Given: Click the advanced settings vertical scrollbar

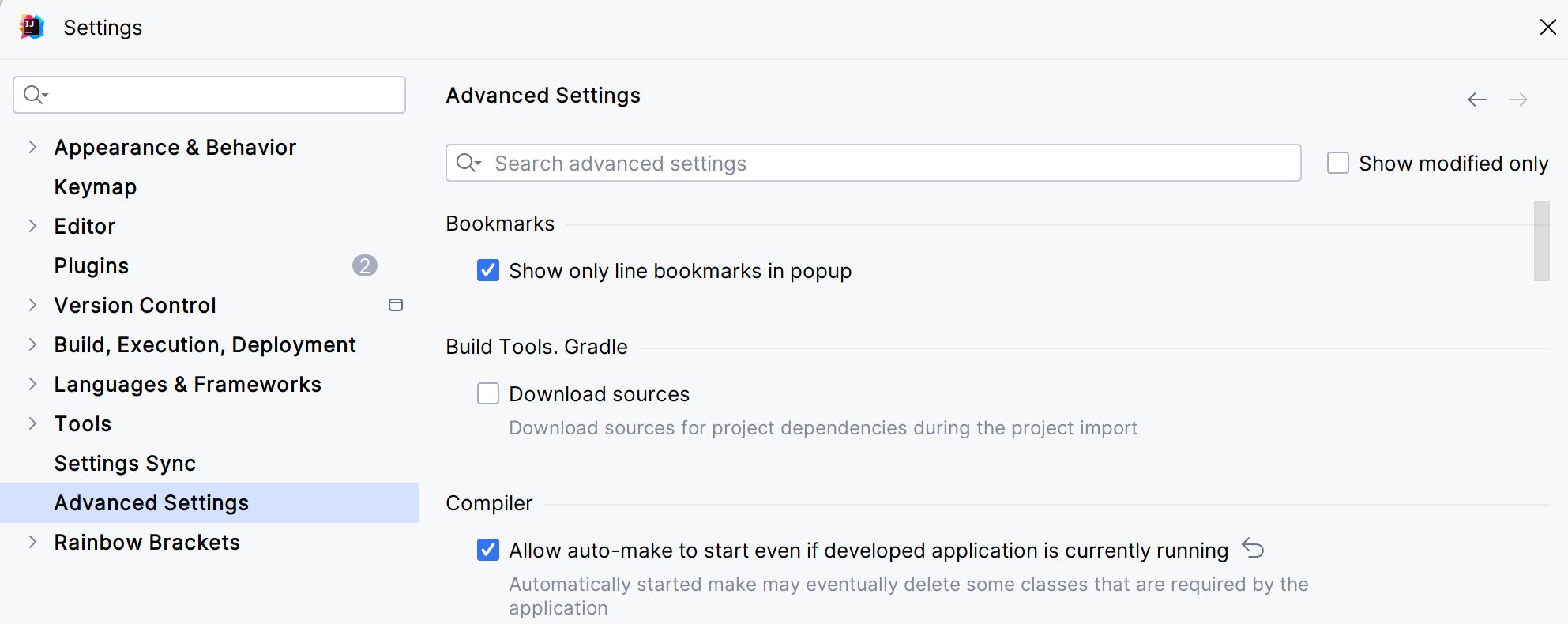Looking at the screenshot, I should click(x=1541, y=241).
